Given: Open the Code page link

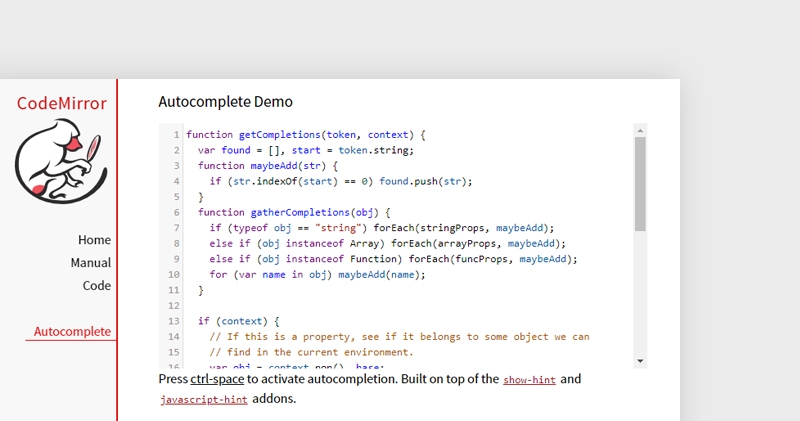Looking at the screenshot, I should coord(97,286).
